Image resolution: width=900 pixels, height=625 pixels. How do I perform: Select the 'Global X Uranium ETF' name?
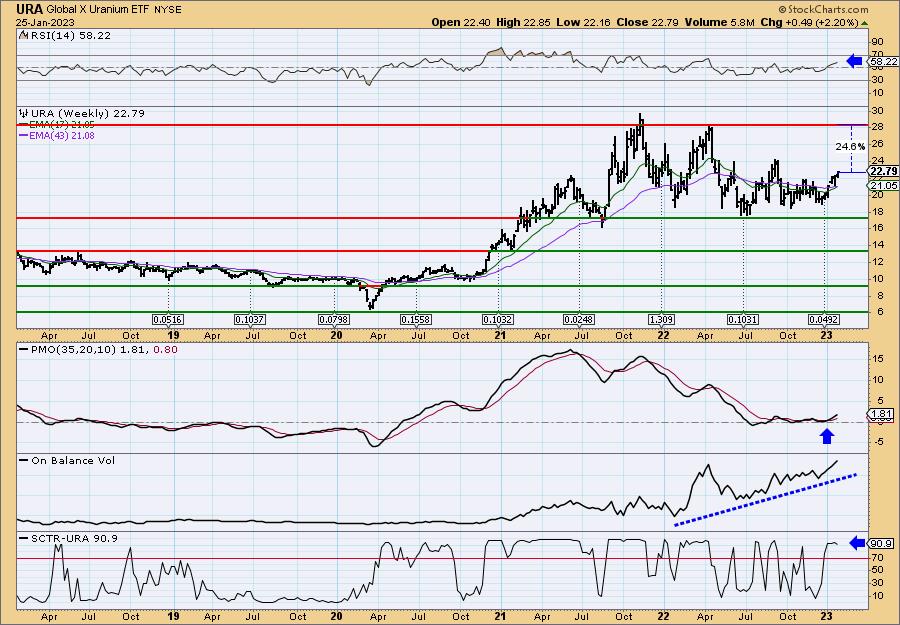point(98,10)
